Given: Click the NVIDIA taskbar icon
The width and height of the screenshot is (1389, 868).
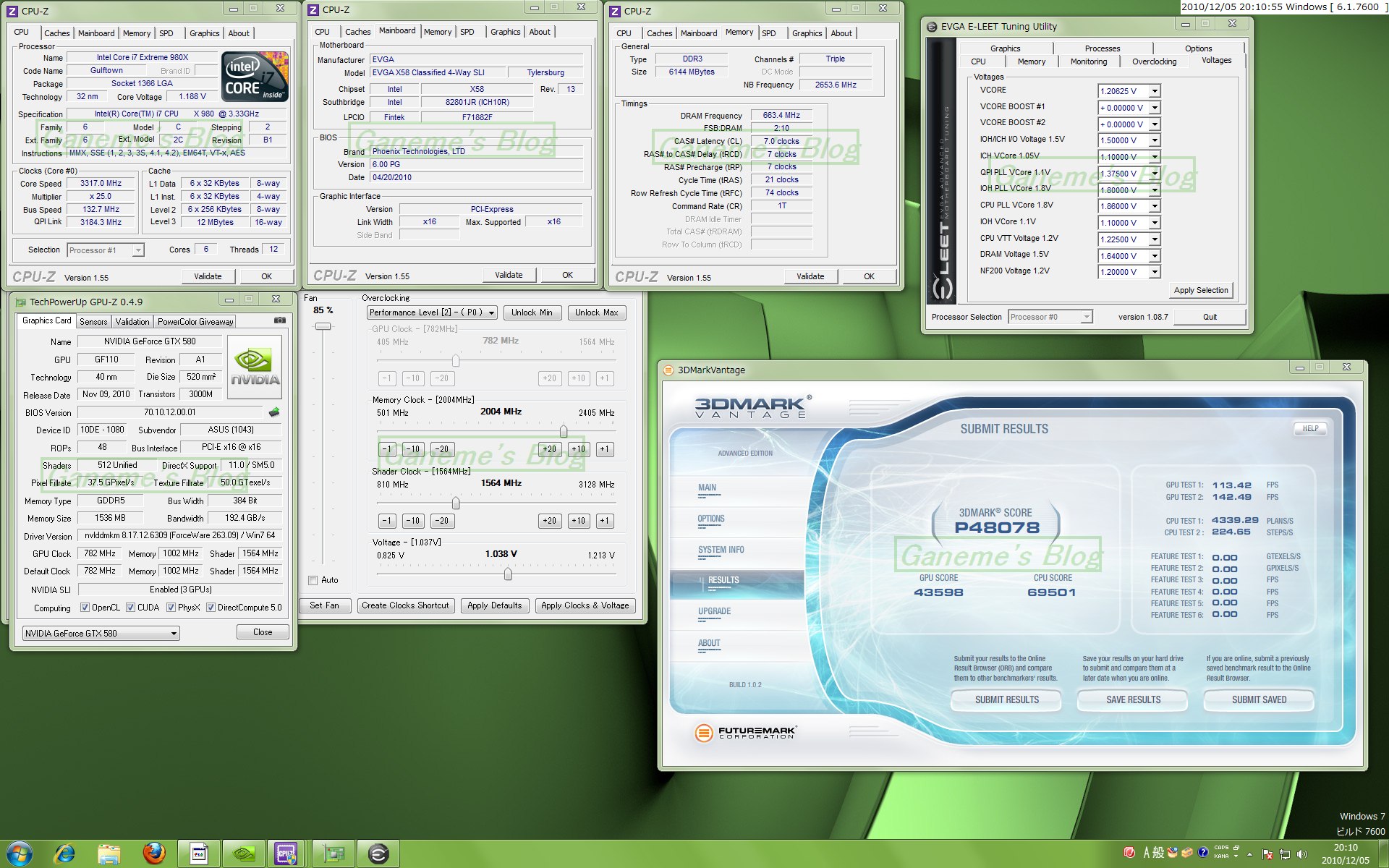Looking at the screenshot, I should click(243, 854).
